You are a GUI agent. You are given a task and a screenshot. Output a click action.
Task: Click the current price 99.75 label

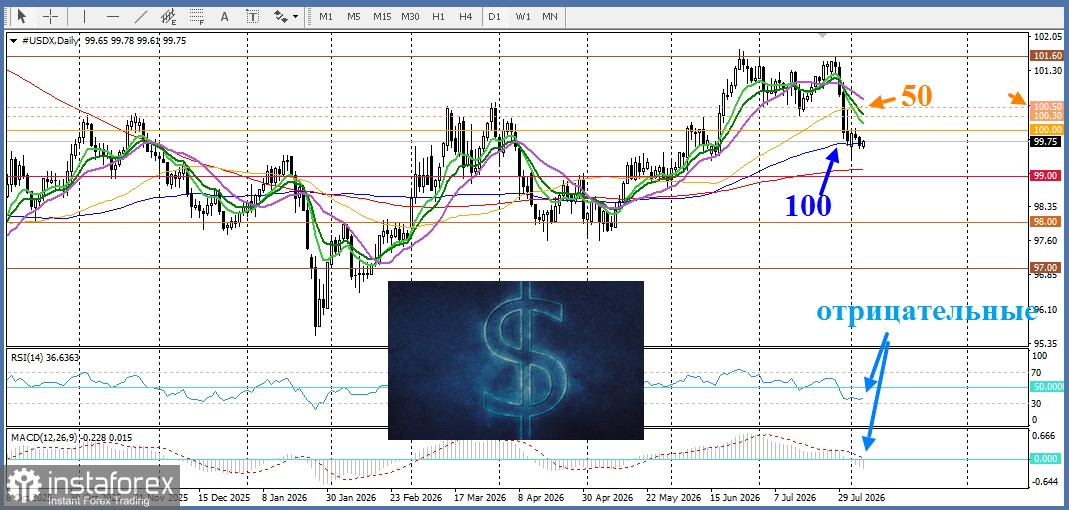coord(1047,142)
